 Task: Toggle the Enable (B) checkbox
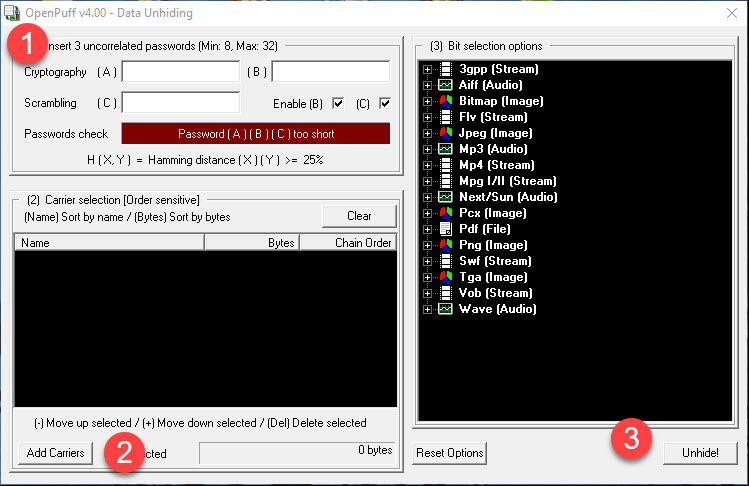[338, 103]
